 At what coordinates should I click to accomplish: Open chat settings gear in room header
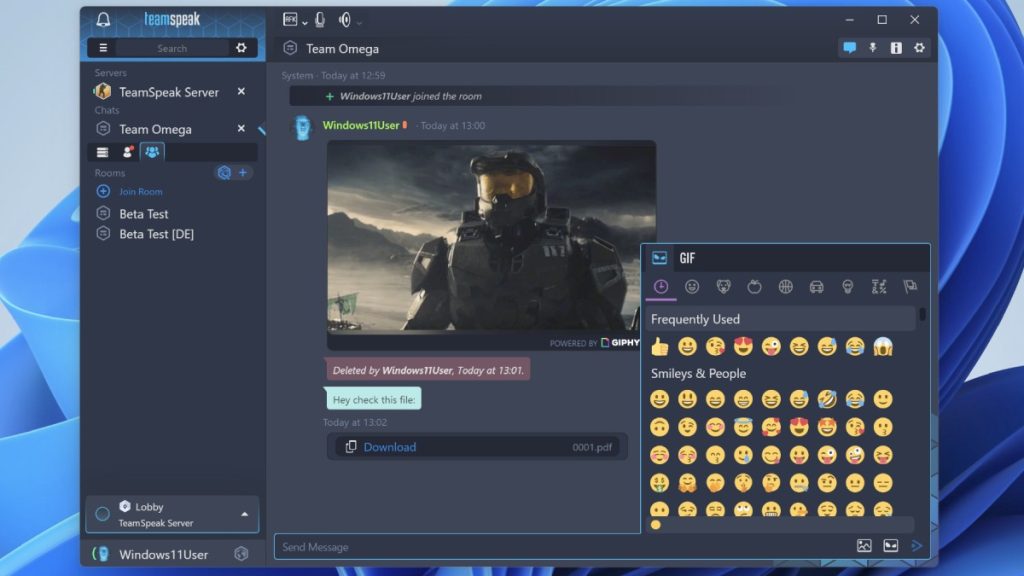pyautogui.click(x=919, y=48)
